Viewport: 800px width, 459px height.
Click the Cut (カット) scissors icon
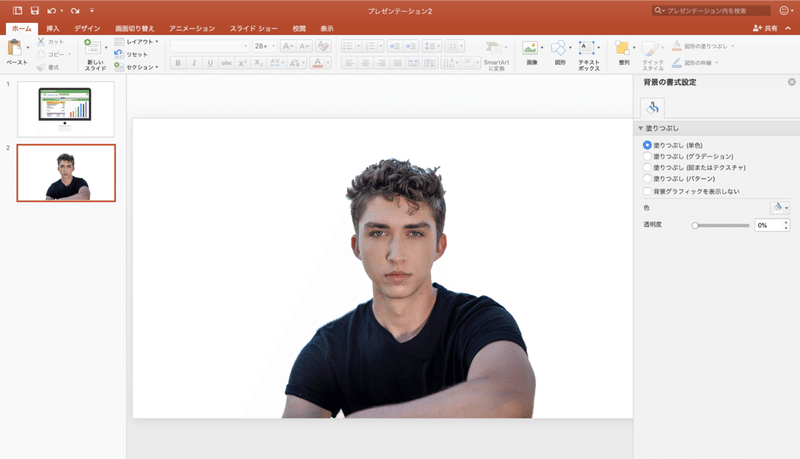tap(41, 41)
